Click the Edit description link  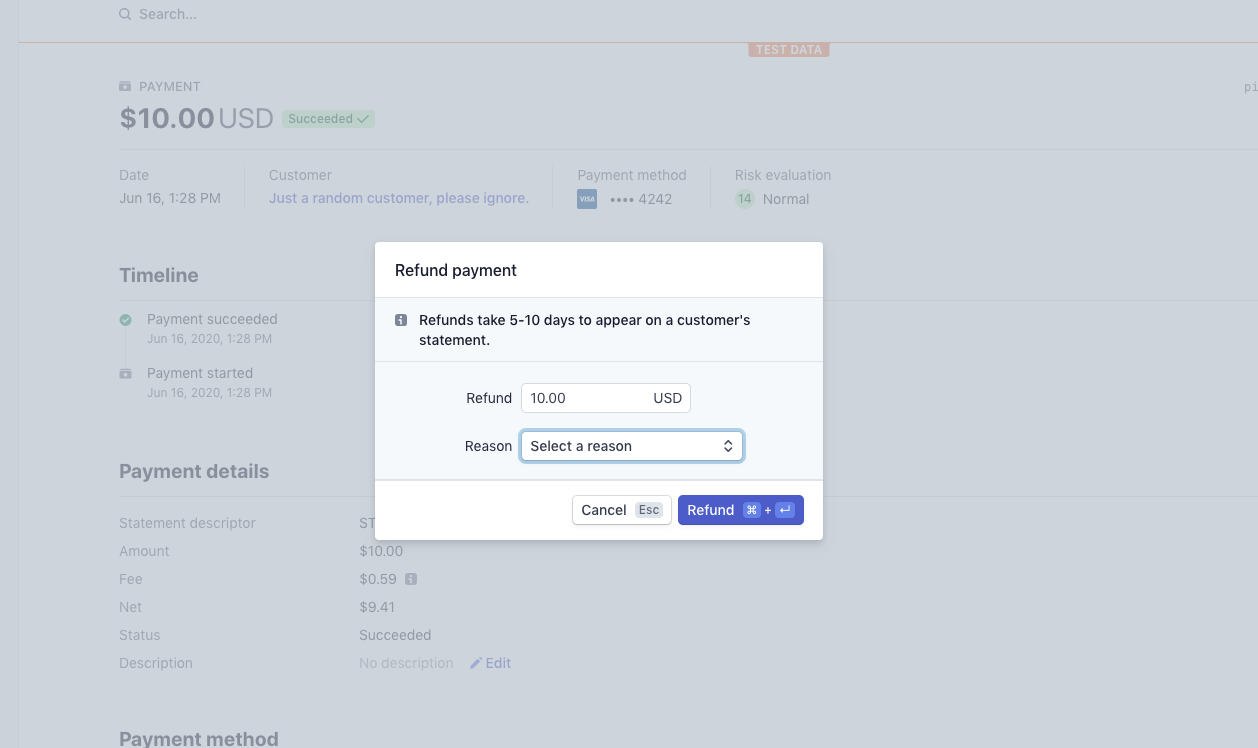tap(491, 663)
